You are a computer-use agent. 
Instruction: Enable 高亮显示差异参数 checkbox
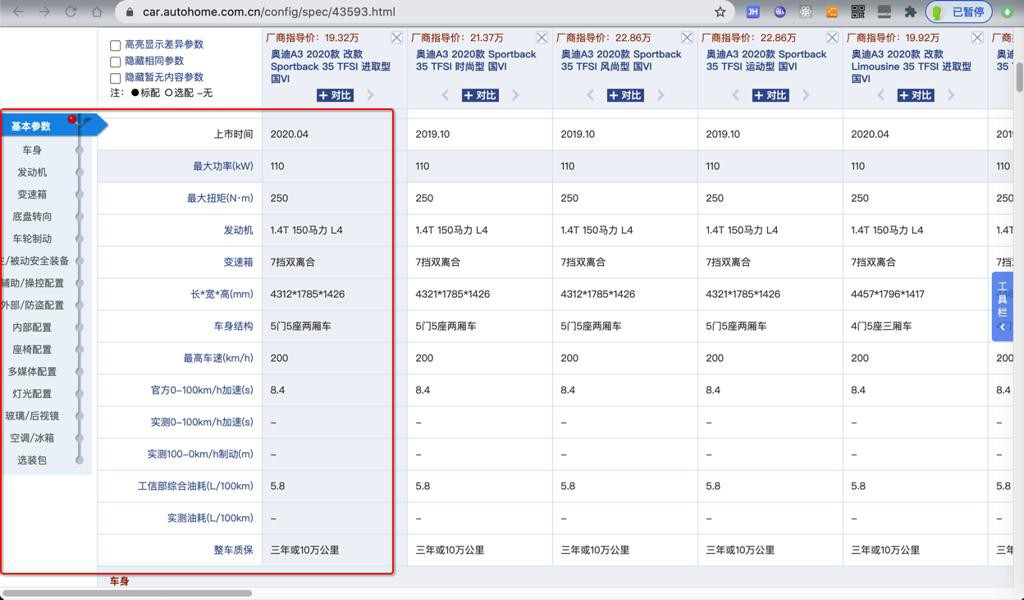tap(116, 45)
